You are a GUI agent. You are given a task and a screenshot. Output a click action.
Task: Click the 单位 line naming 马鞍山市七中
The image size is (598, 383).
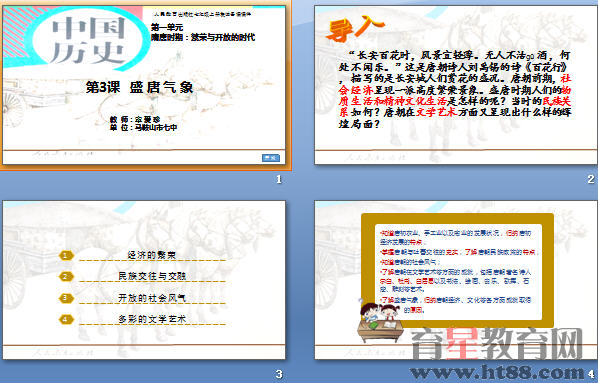coord(144,128)
